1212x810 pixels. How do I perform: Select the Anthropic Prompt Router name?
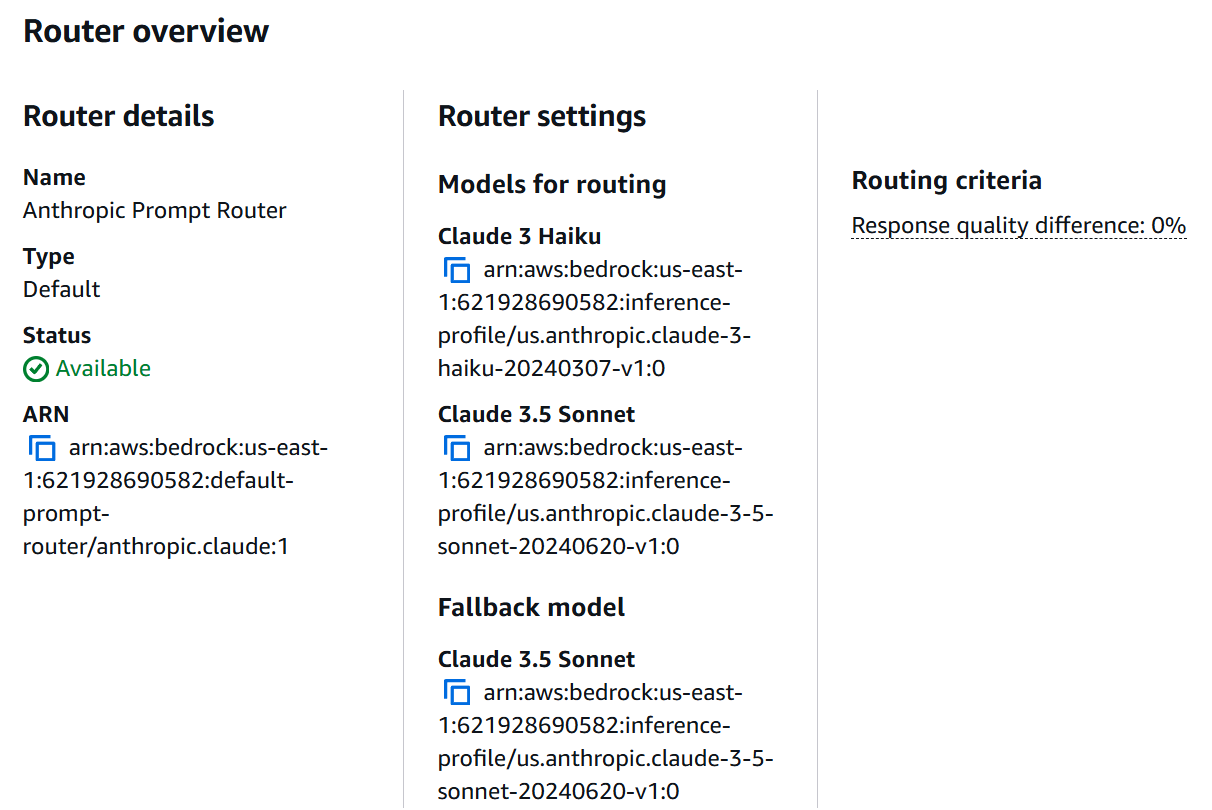click(x=154, y=210)
